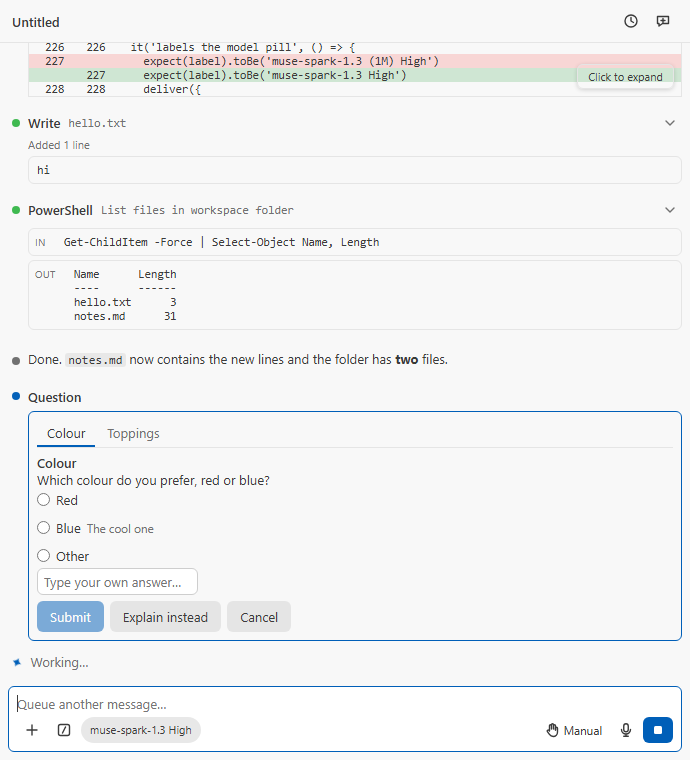Click the Length column header in output
Viewport: 690px width, 760px height.
(x=157, y=274)
